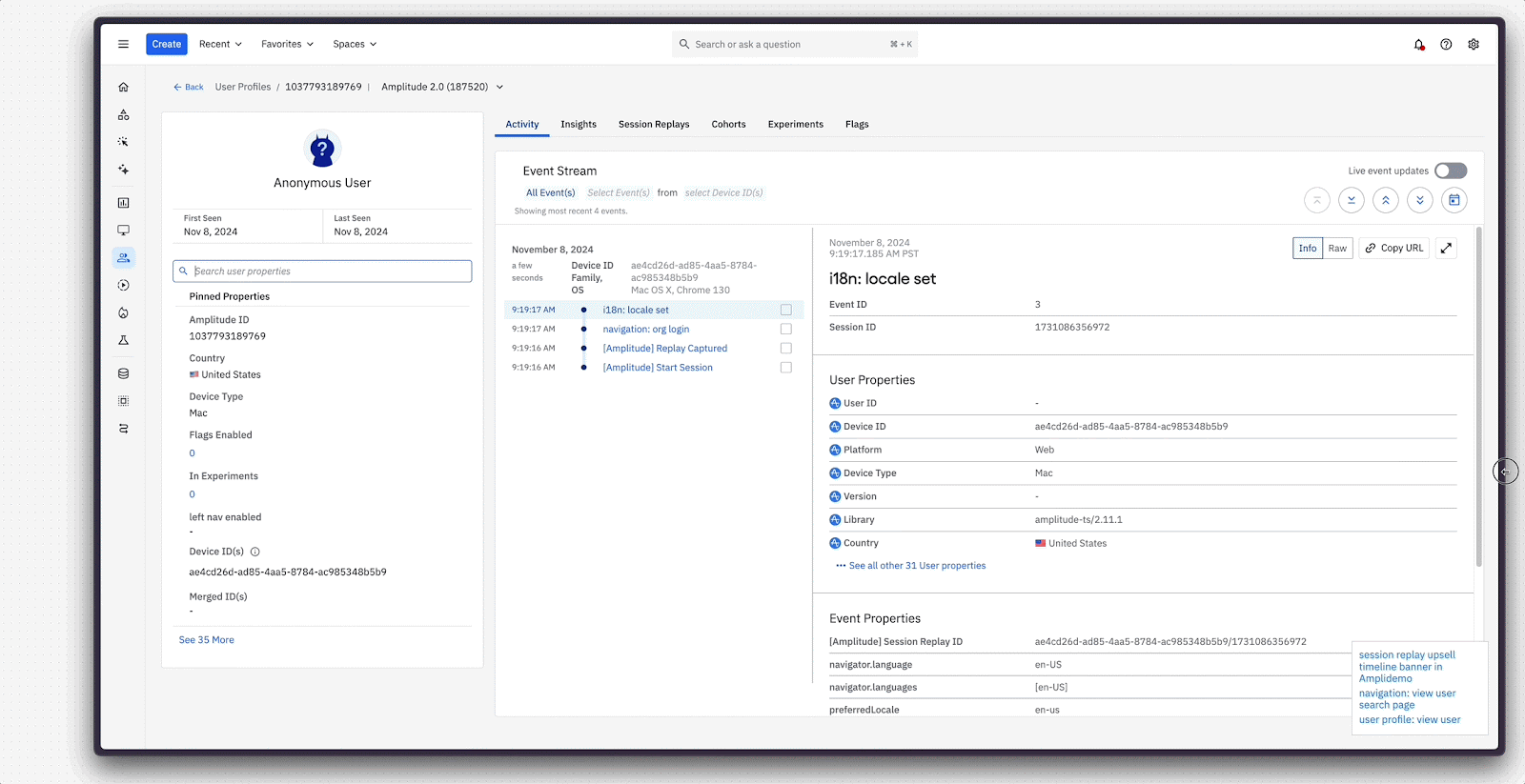Open the shapes icon in the sidebar

pyautogui.click(x=123, y=114)
